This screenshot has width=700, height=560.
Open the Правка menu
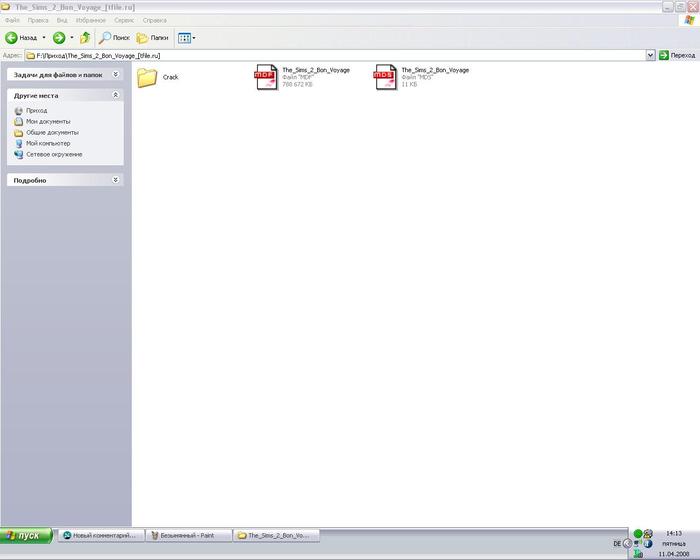click(x=38, y=21)
